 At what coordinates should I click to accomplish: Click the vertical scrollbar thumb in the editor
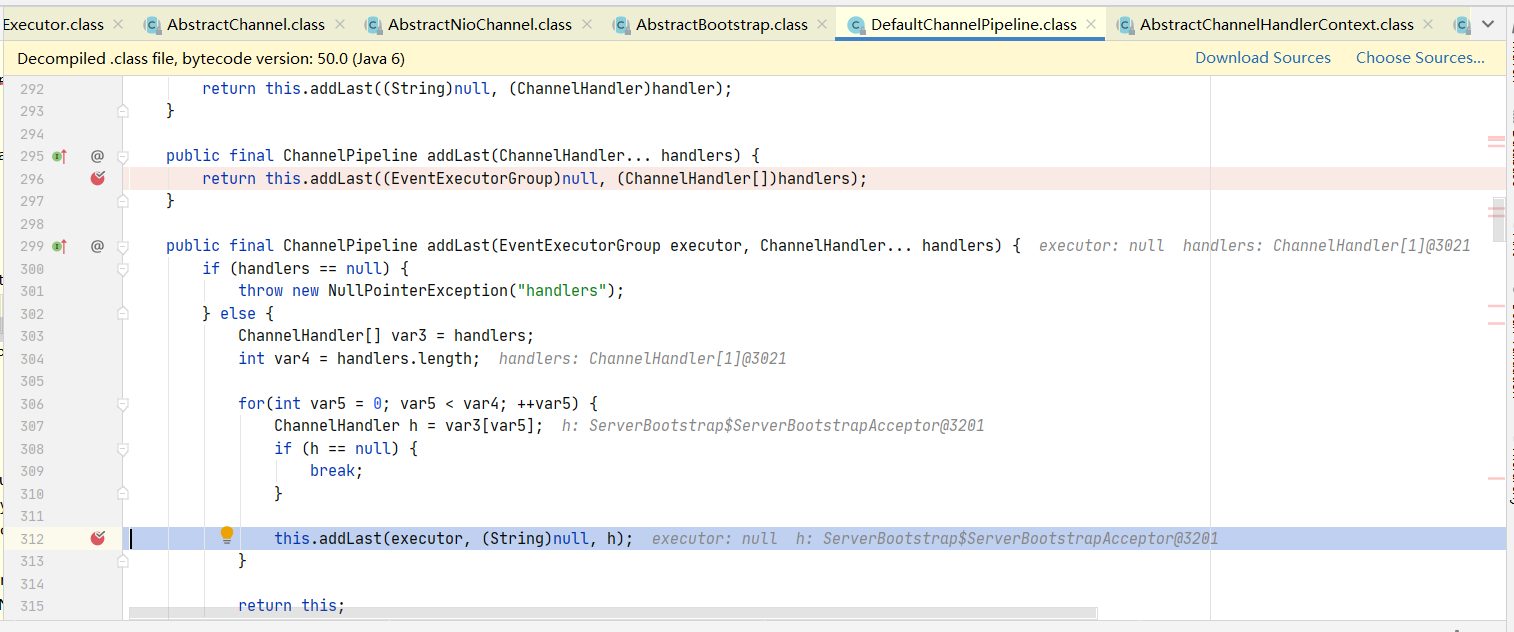pos(1498,220)
